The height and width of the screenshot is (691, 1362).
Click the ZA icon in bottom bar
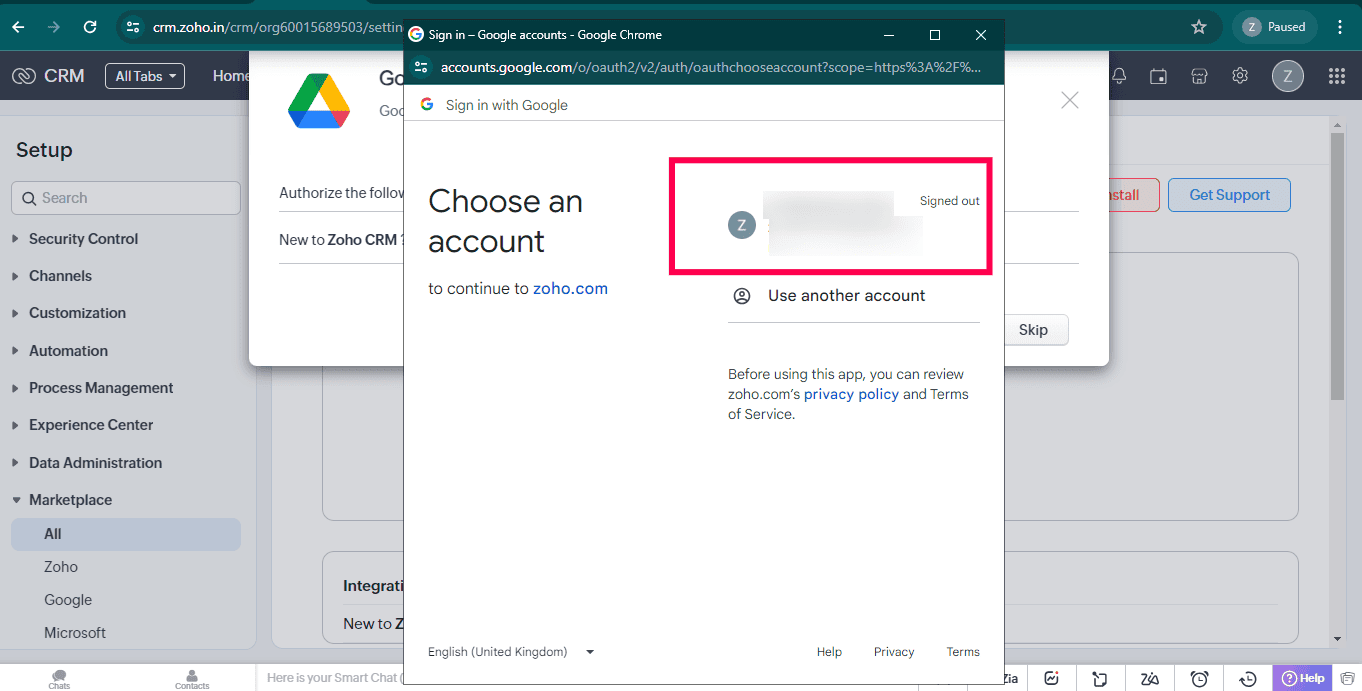point(1150,679)
